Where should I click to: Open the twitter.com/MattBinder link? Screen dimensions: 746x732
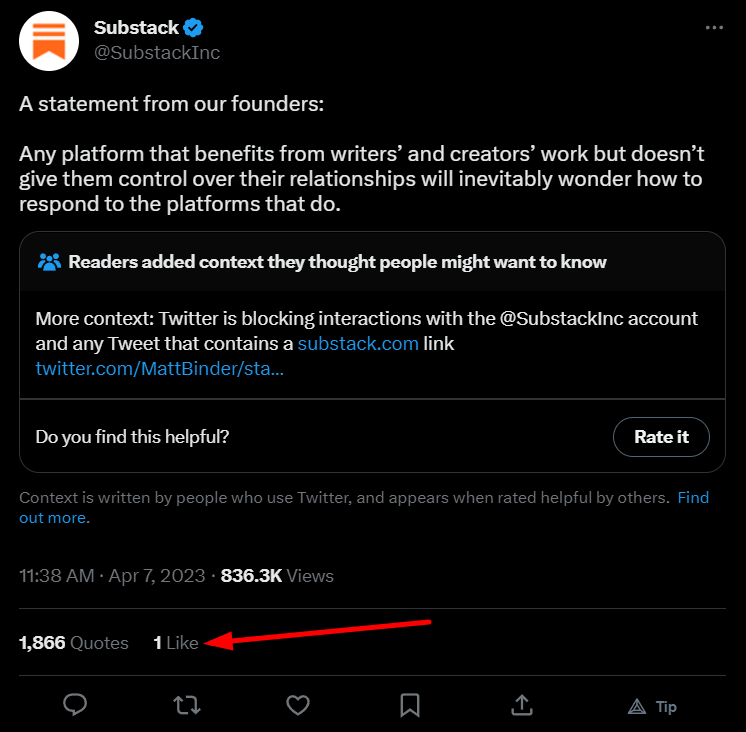160,369
